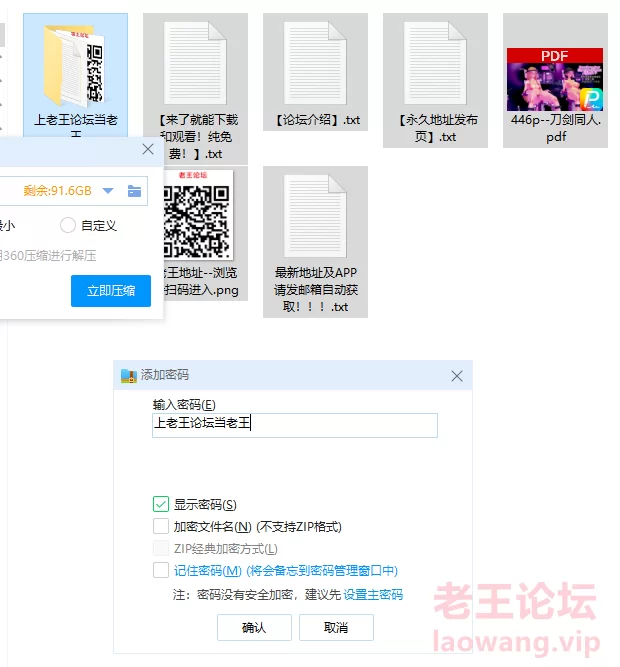Uncheck the 显示密码 checkbox

coord(161,504)
